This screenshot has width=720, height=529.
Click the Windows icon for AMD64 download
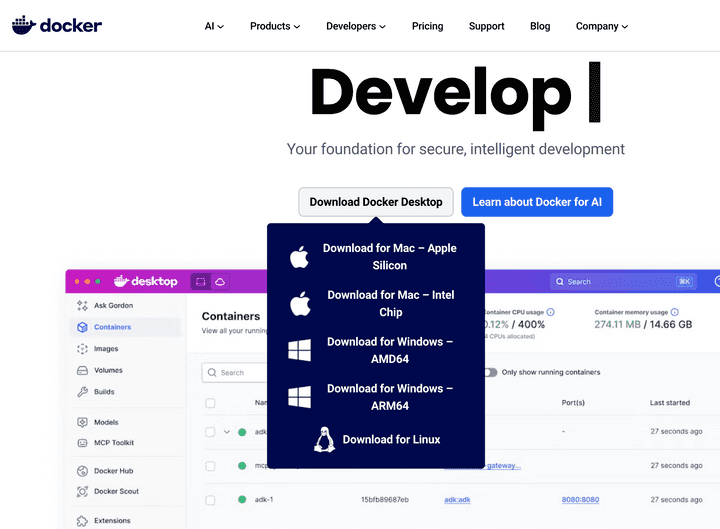tap(299, 350)
